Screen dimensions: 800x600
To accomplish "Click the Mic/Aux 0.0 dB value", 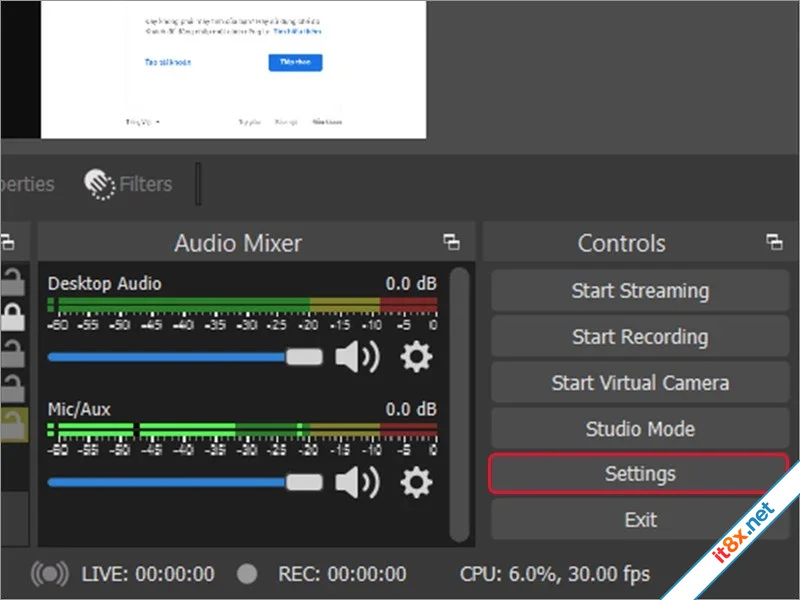I will (x=411, y=409).
